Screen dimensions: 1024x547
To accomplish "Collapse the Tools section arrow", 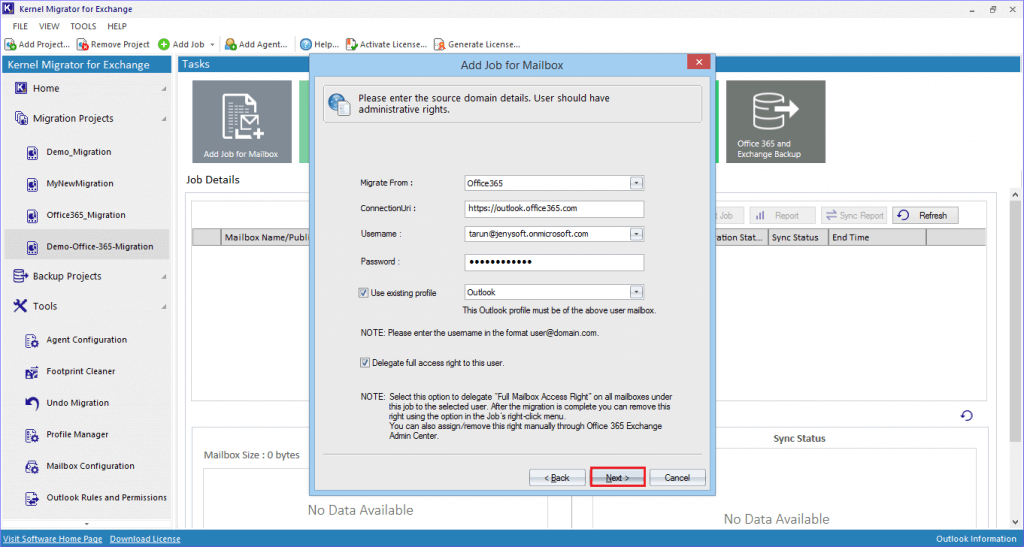I will [x=164, y=307].
